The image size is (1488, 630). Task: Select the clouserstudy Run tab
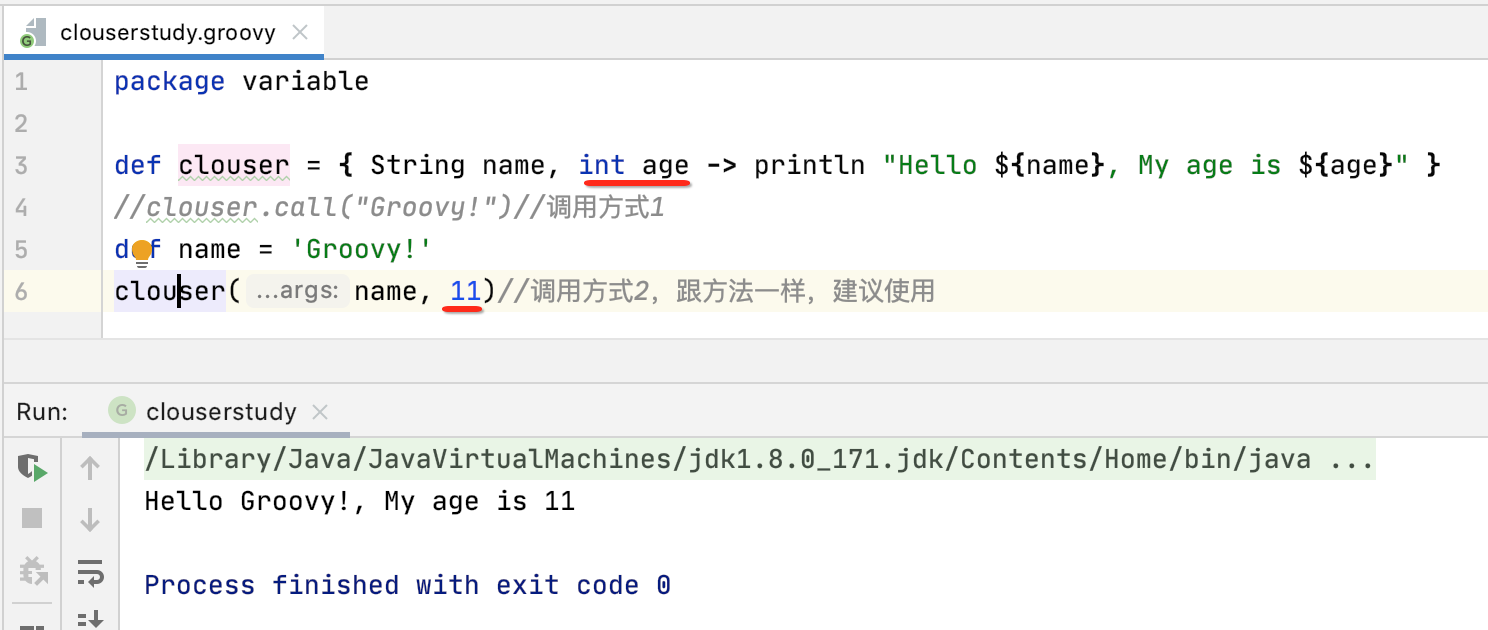pyautogui.click(x=220, y=412)
